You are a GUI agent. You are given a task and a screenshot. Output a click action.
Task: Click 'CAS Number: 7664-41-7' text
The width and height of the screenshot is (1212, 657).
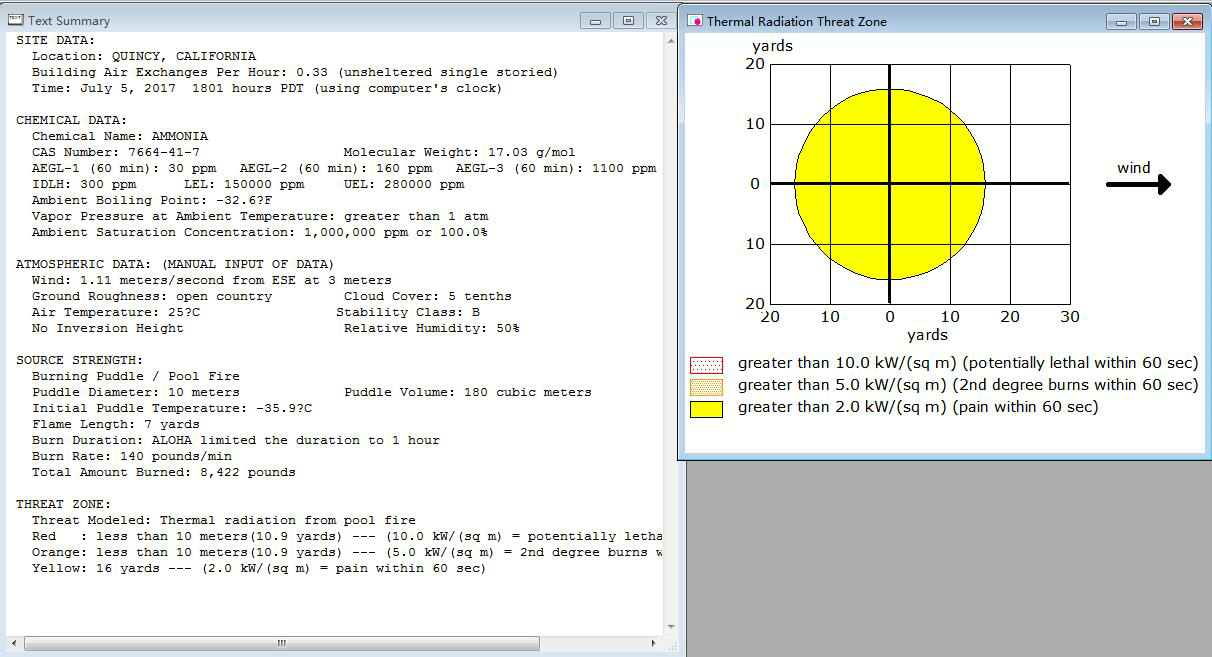116,152
